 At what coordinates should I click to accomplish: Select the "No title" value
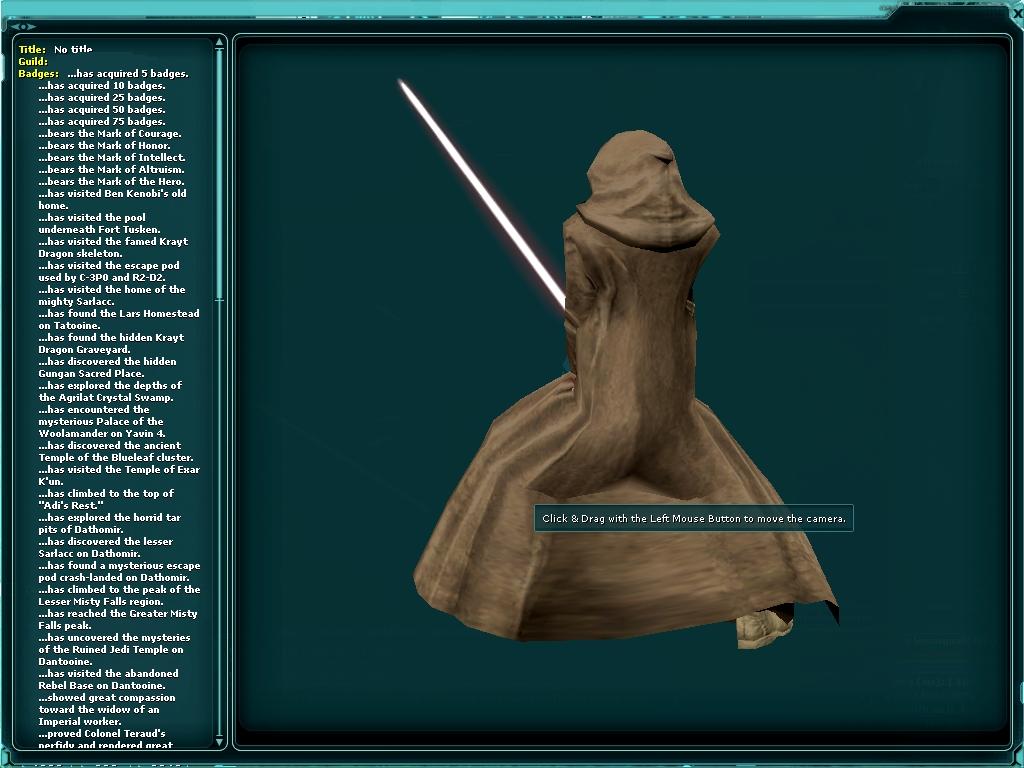coord(73,50)
